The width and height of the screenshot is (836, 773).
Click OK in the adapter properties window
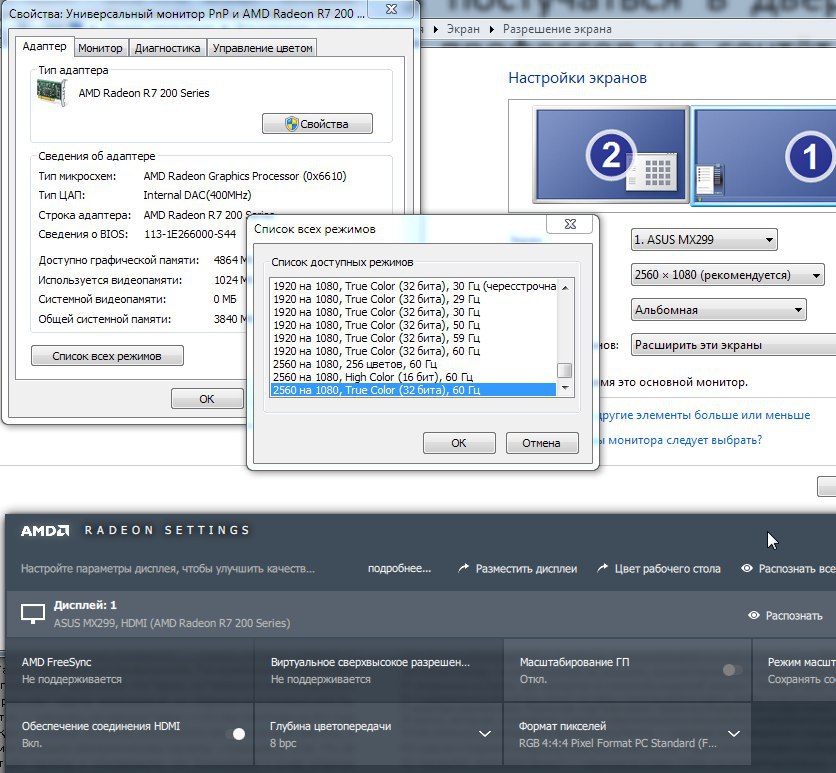[207, 399]
